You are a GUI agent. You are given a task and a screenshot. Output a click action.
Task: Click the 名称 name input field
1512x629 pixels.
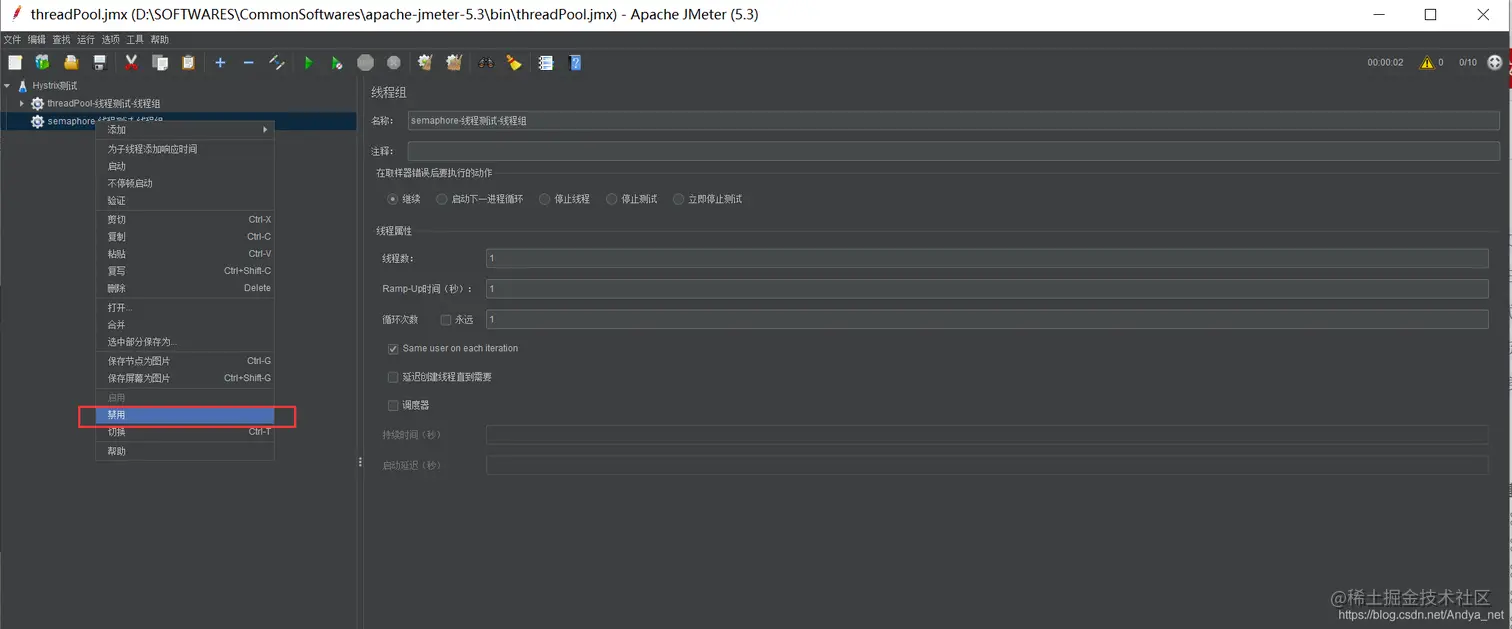953,120
